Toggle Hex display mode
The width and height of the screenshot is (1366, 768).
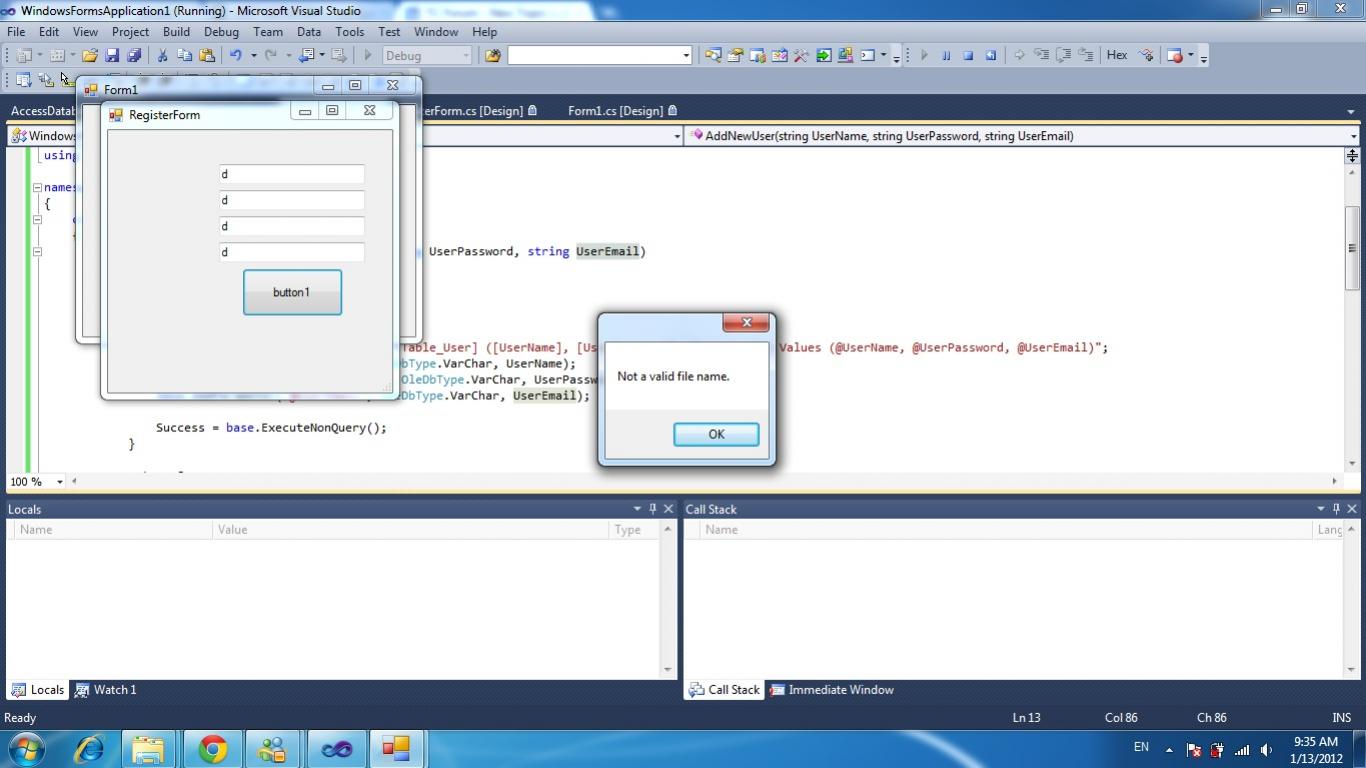[1117, 56]
